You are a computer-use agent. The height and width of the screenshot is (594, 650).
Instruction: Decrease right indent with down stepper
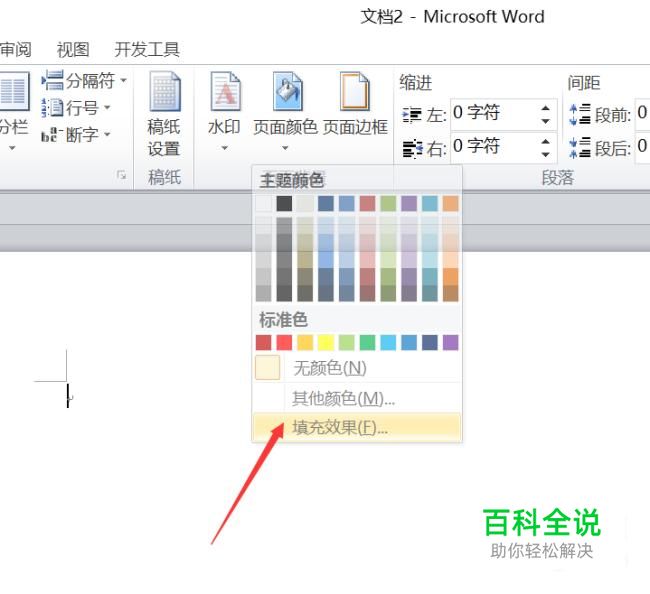(x=546, y=154)
